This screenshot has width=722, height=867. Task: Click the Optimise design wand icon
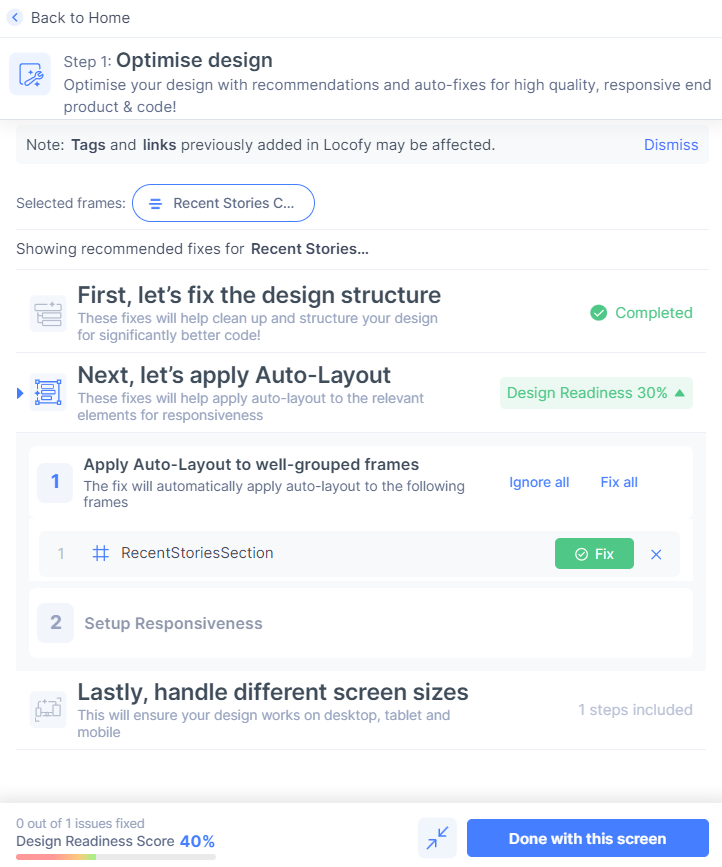tap(30, 75)
